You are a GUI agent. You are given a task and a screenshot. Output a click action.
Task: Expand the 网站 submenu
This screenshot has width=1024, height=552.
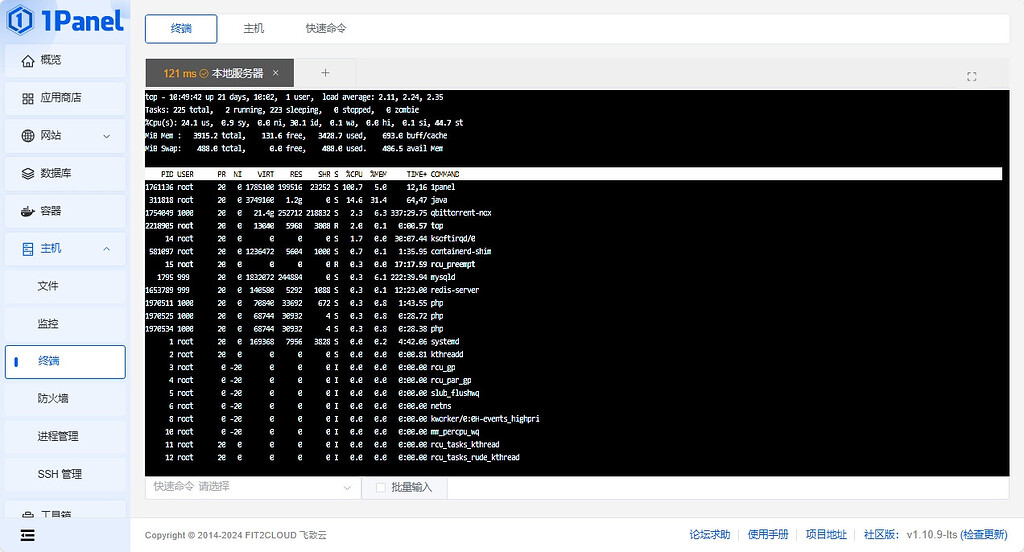coord(106,136)
